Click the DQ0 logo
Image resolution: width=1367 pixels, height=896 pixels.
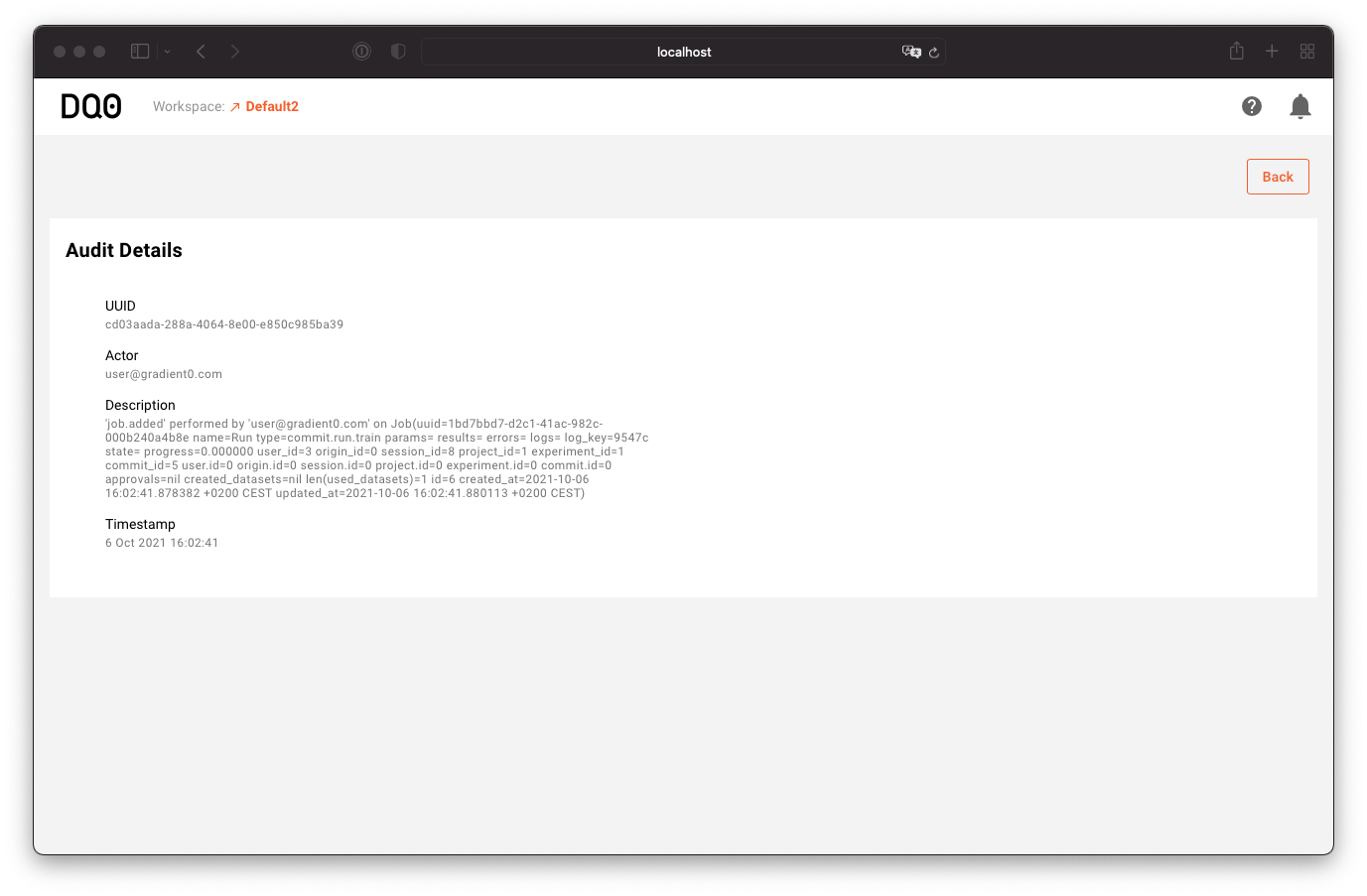pyautogui.click(x=91, y=106)
